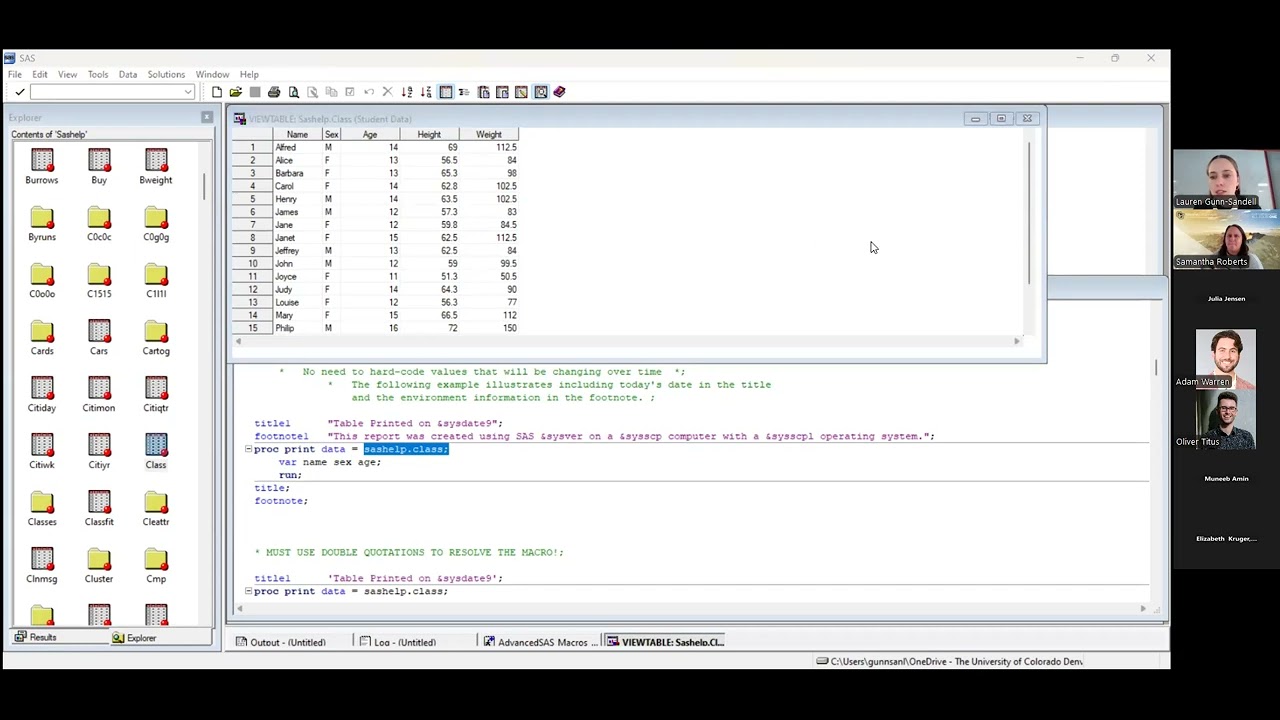Click the VIEWTABLE horizontal scrollbar right arrow
Viewport: 1280px width, 720px height.
[x=1017, y=342]
